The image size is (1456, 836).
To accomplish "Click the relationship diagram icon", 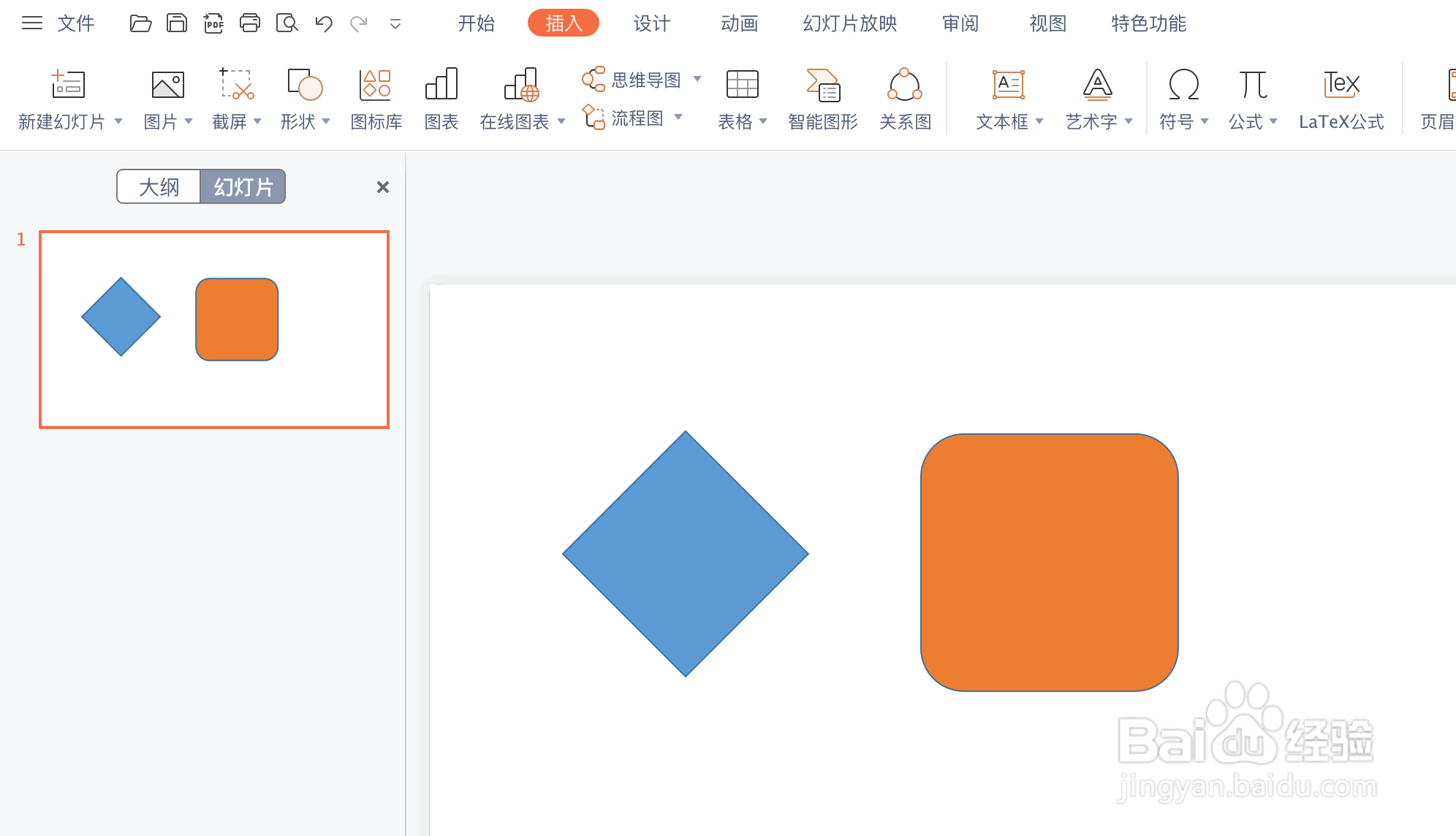I will 905,85.
